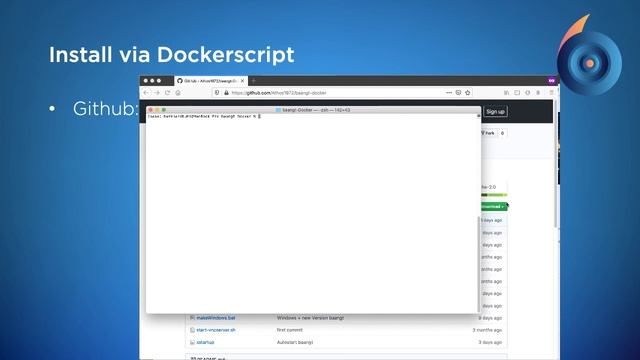Click the '3 months ago' timestamp
The image size is (640, 360).
487,330
